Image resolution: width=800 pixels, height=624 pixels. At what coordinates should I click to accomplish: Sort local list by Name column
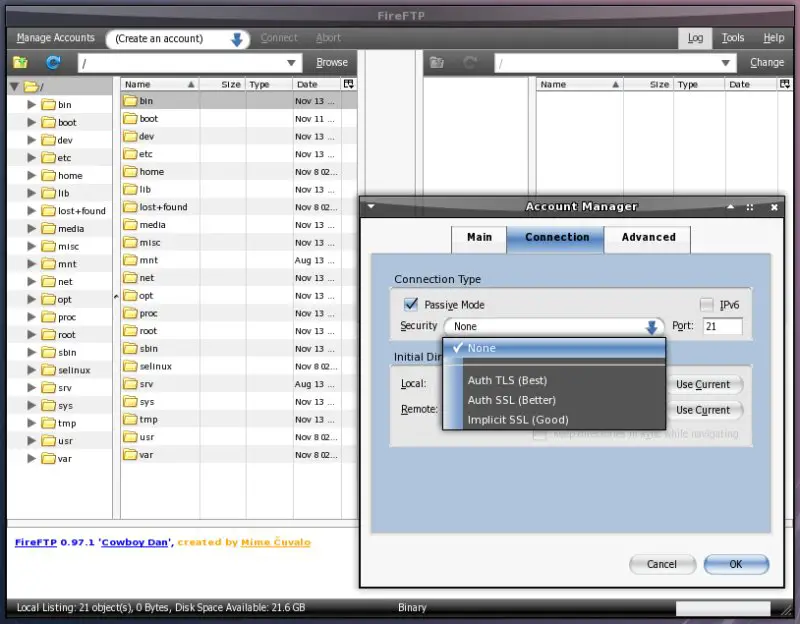click(x=159, y=84)
